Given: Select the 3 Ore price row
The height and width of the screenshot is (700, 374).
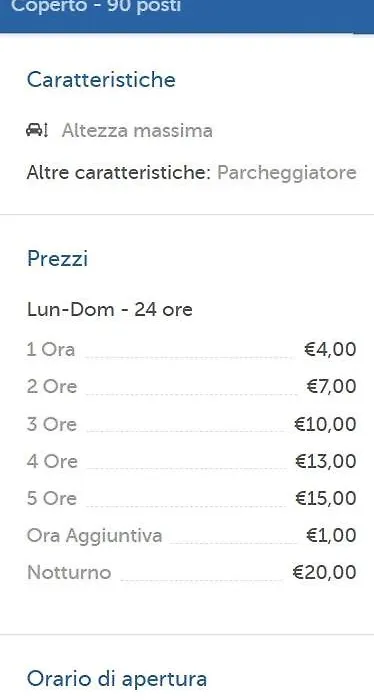Looking at the screenshot, I should click(191, 424).
